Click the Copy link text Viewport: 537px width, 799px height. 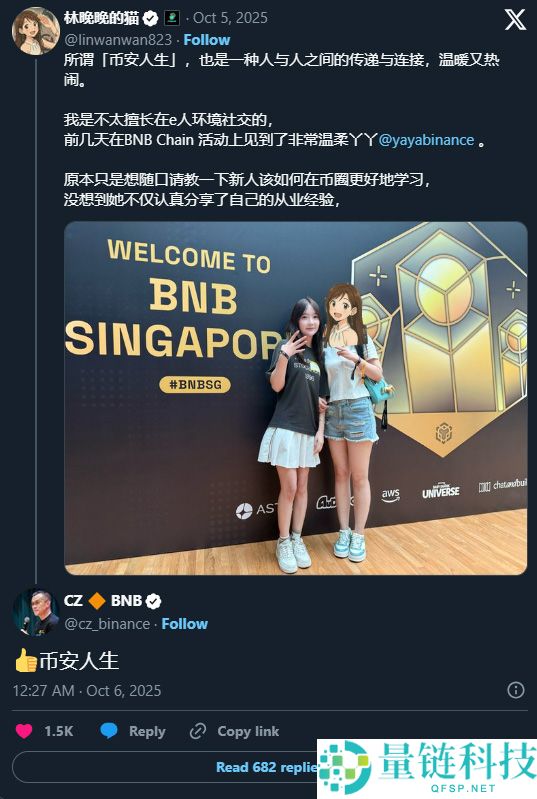pos(248,731)
